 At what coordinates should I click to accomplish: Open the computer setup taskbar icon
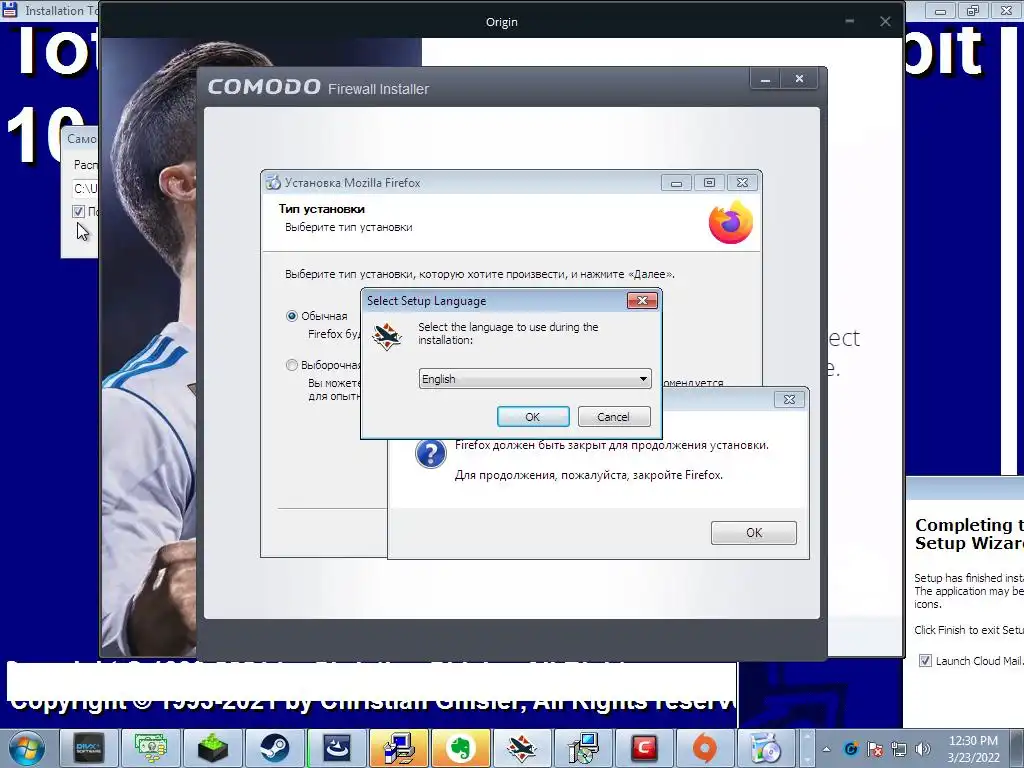coord(398,748)
